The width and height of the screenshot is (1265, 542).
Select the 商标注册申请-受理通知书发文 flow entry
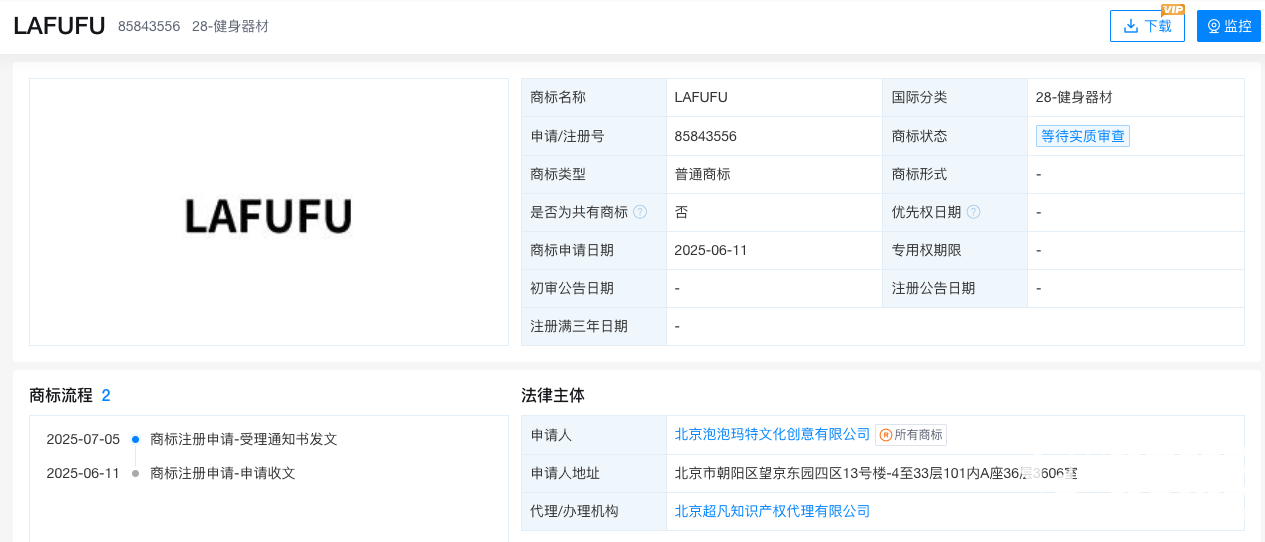click(244, 439)
